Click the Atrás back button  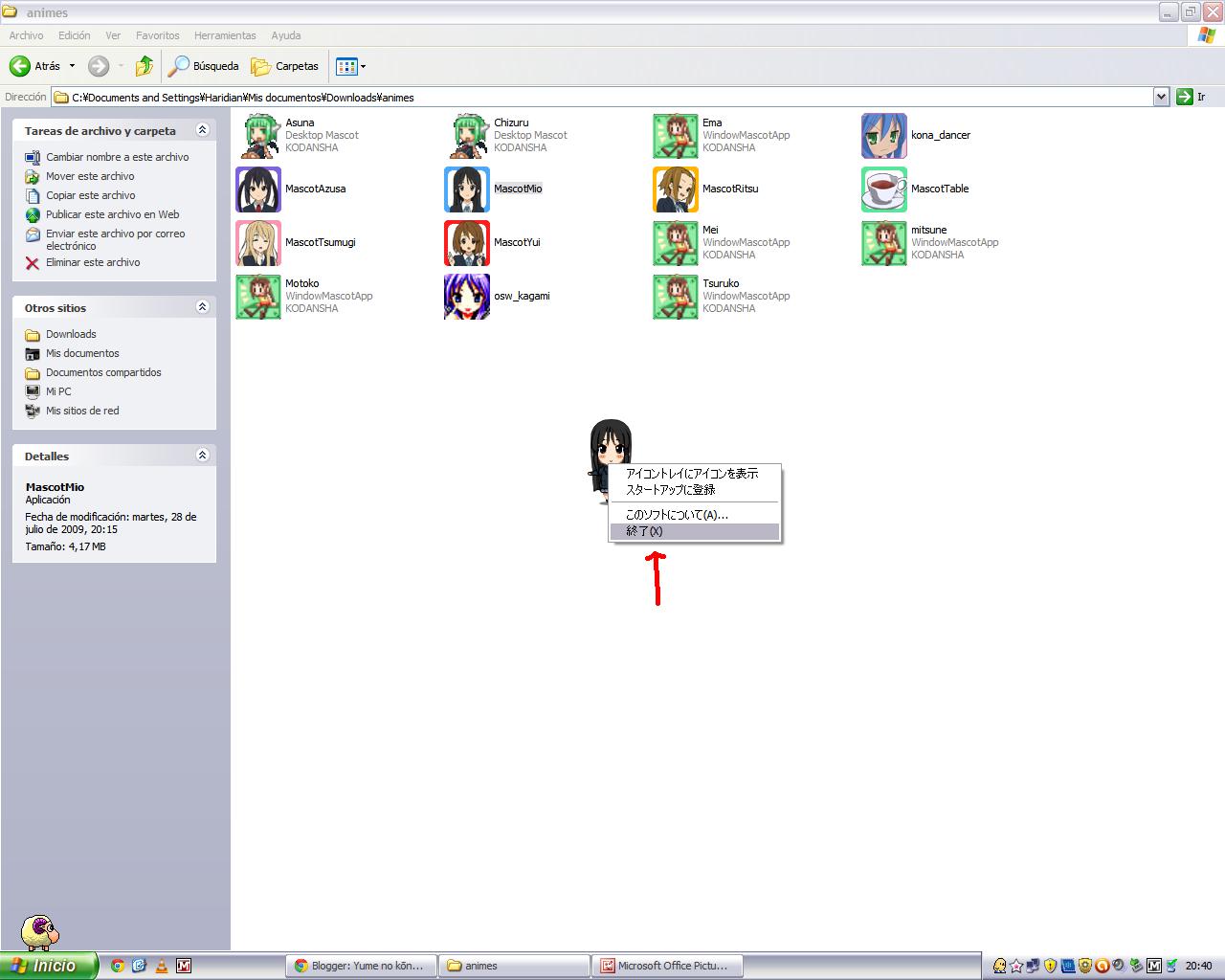point(34,66)
